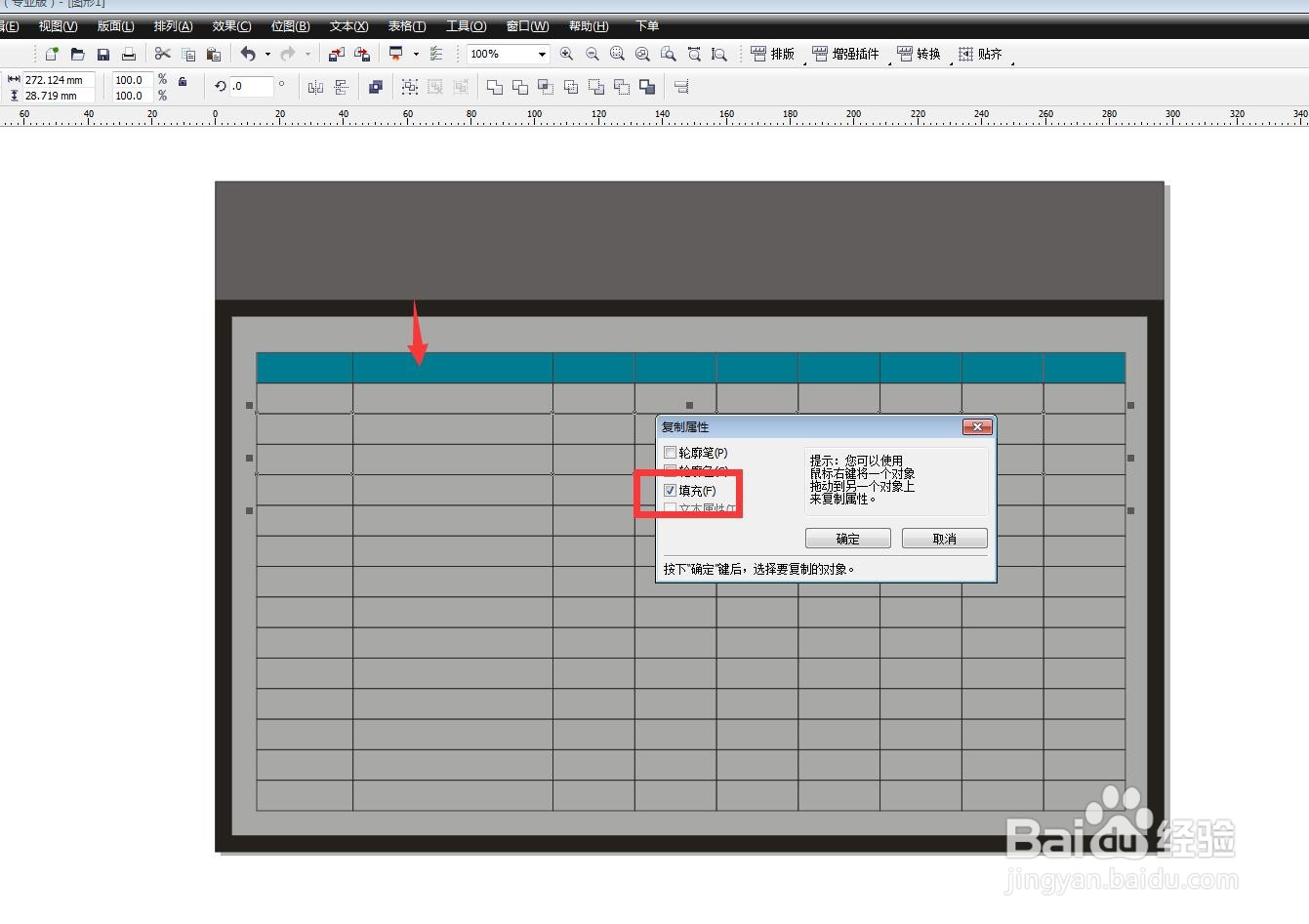Open the 版面(L) menu
The height and width of the screenshot is (924, 1309).
[115, 26]
